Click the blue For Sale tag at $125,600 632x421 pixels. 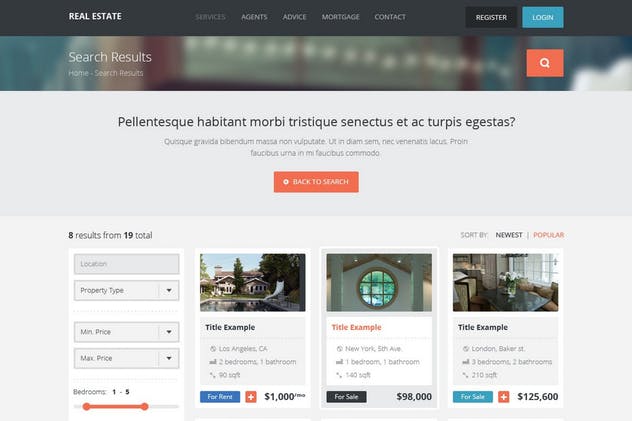[473, 397]
